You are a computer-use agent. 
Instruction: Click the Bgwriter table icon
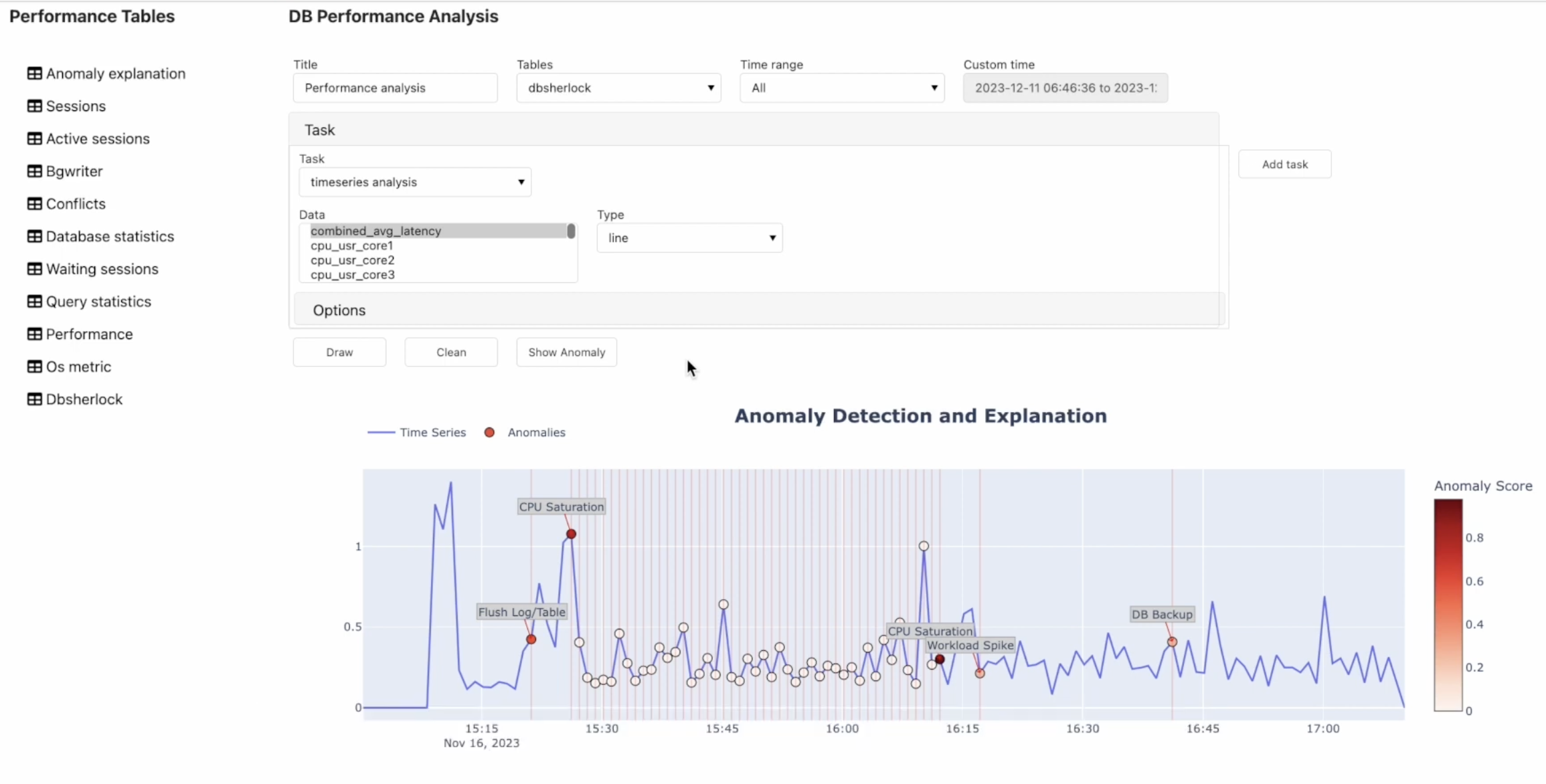pos(34,171)
